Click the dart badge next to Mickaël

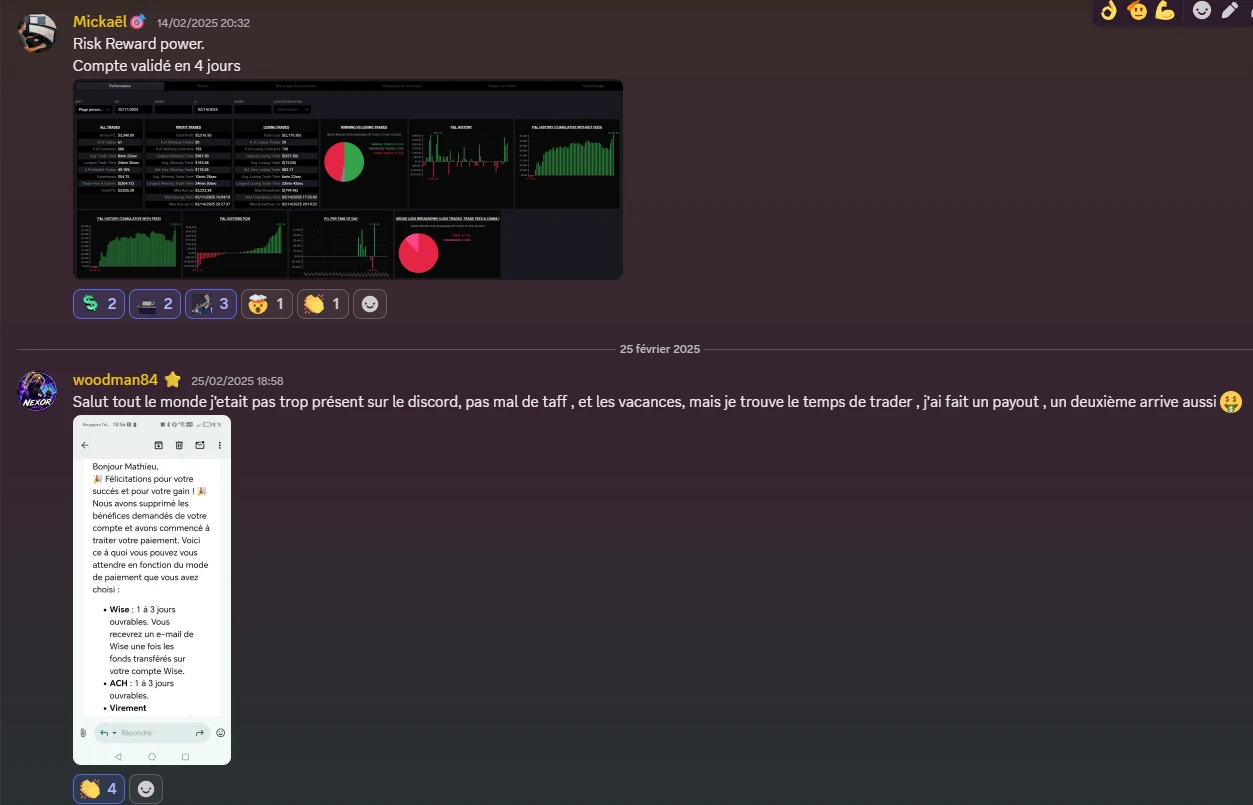tap(138, 21)
